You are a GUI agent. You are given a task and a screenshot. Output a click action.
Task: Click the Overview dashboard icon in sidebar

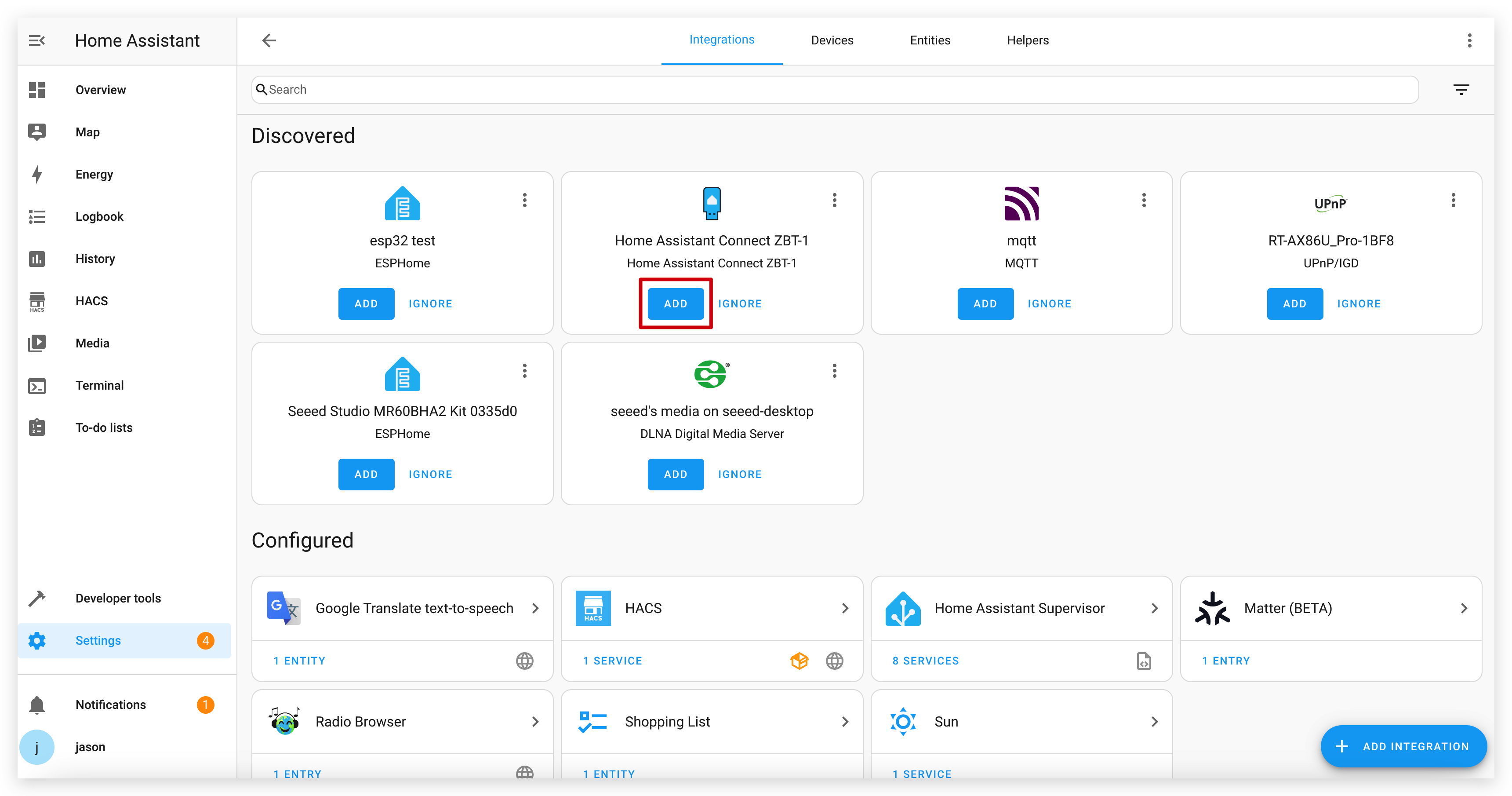(37, 90)
